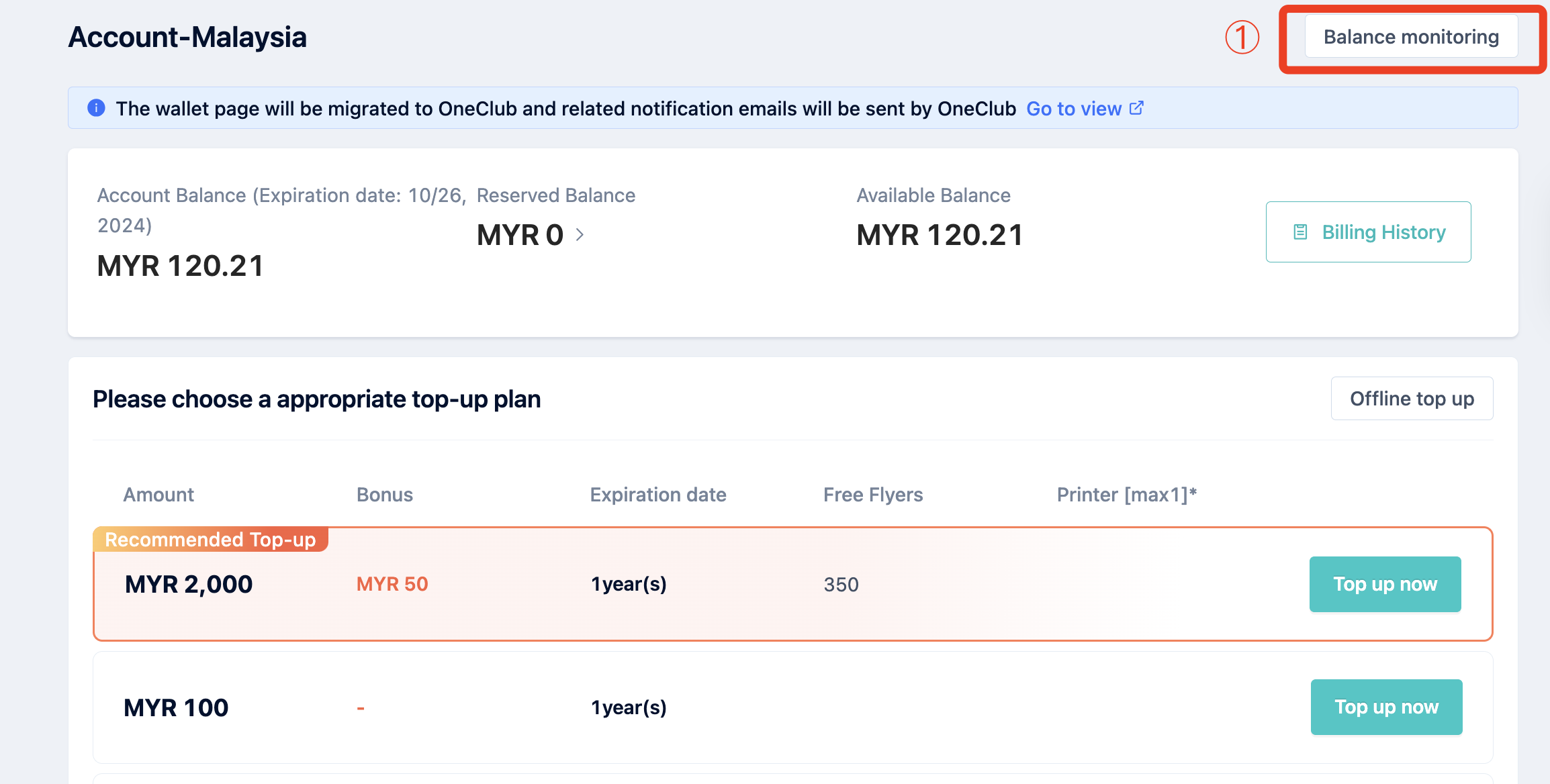Open Billing History
The height and width of the screenshot is (784, 1550).
[1368, 232]
